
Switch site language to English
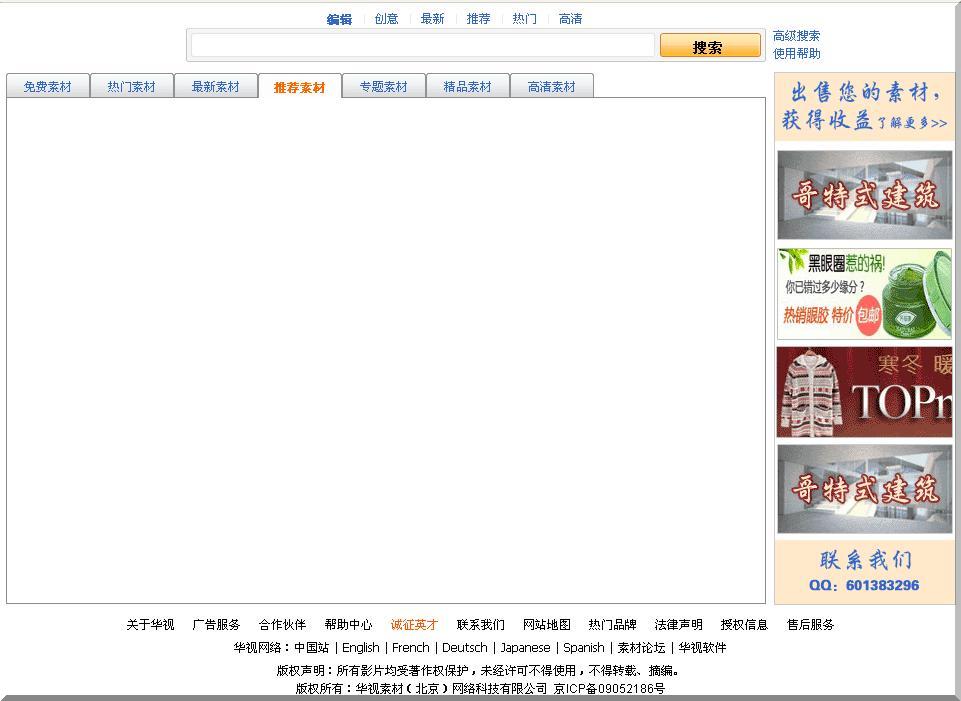360,648
